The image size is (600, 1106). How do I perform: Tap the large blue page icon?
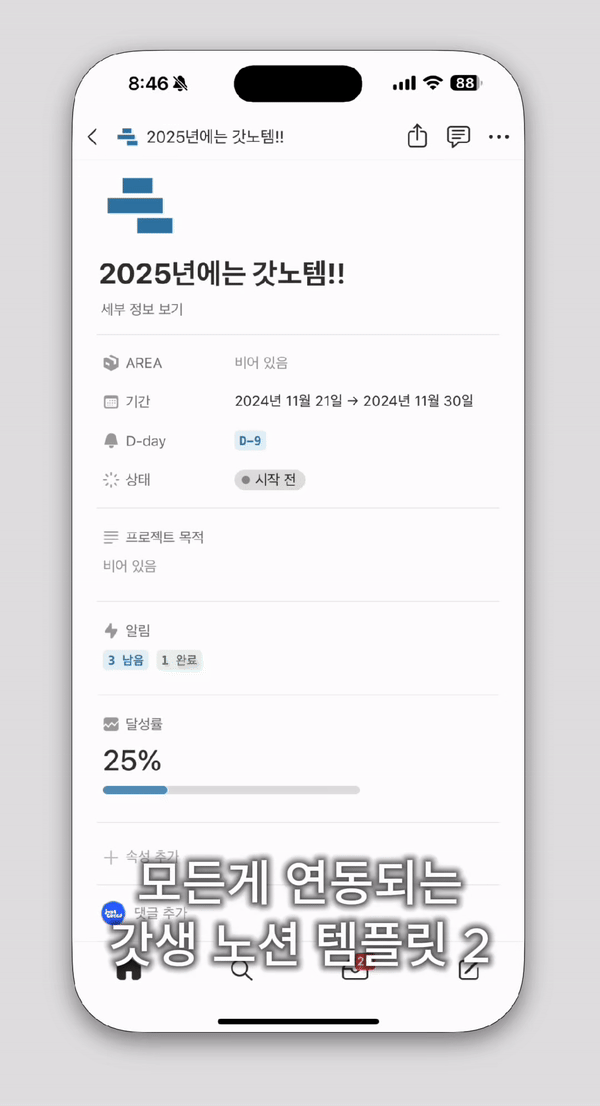click(x=140, y=205)
